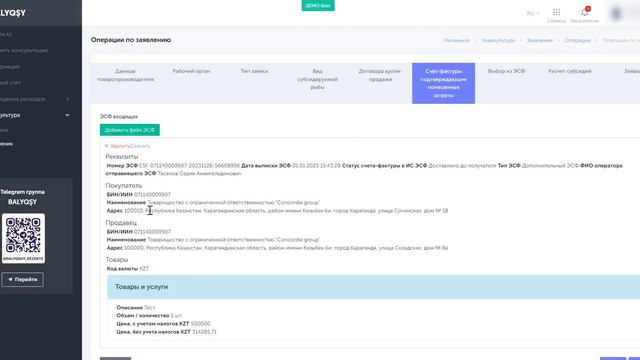Click price without tax value 314285,71
Viewport: 640px width, 360px height.
(204, 332)
